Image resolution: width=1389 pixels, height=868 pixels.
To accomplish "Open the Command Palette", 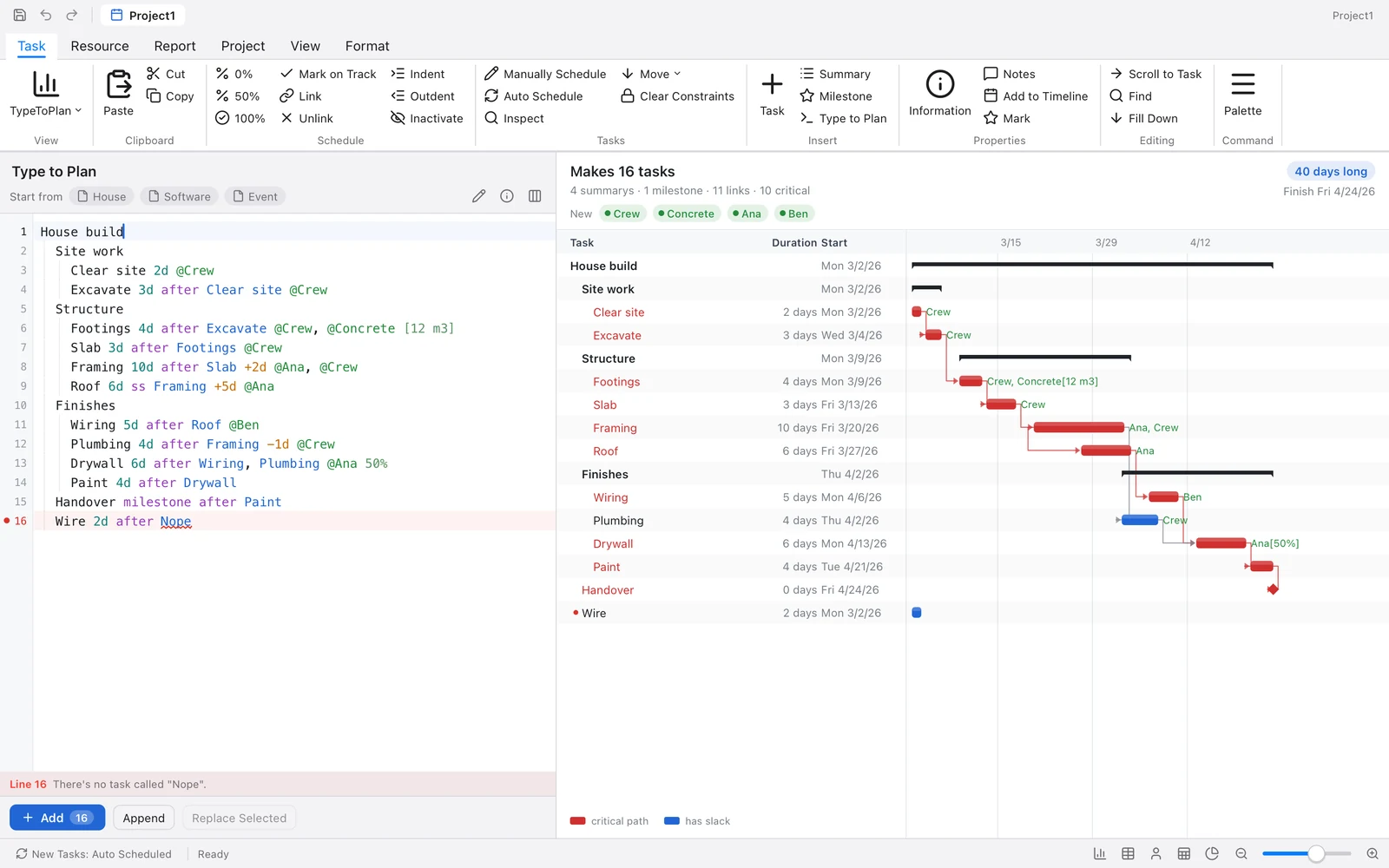I will (x=1243, y=94).
